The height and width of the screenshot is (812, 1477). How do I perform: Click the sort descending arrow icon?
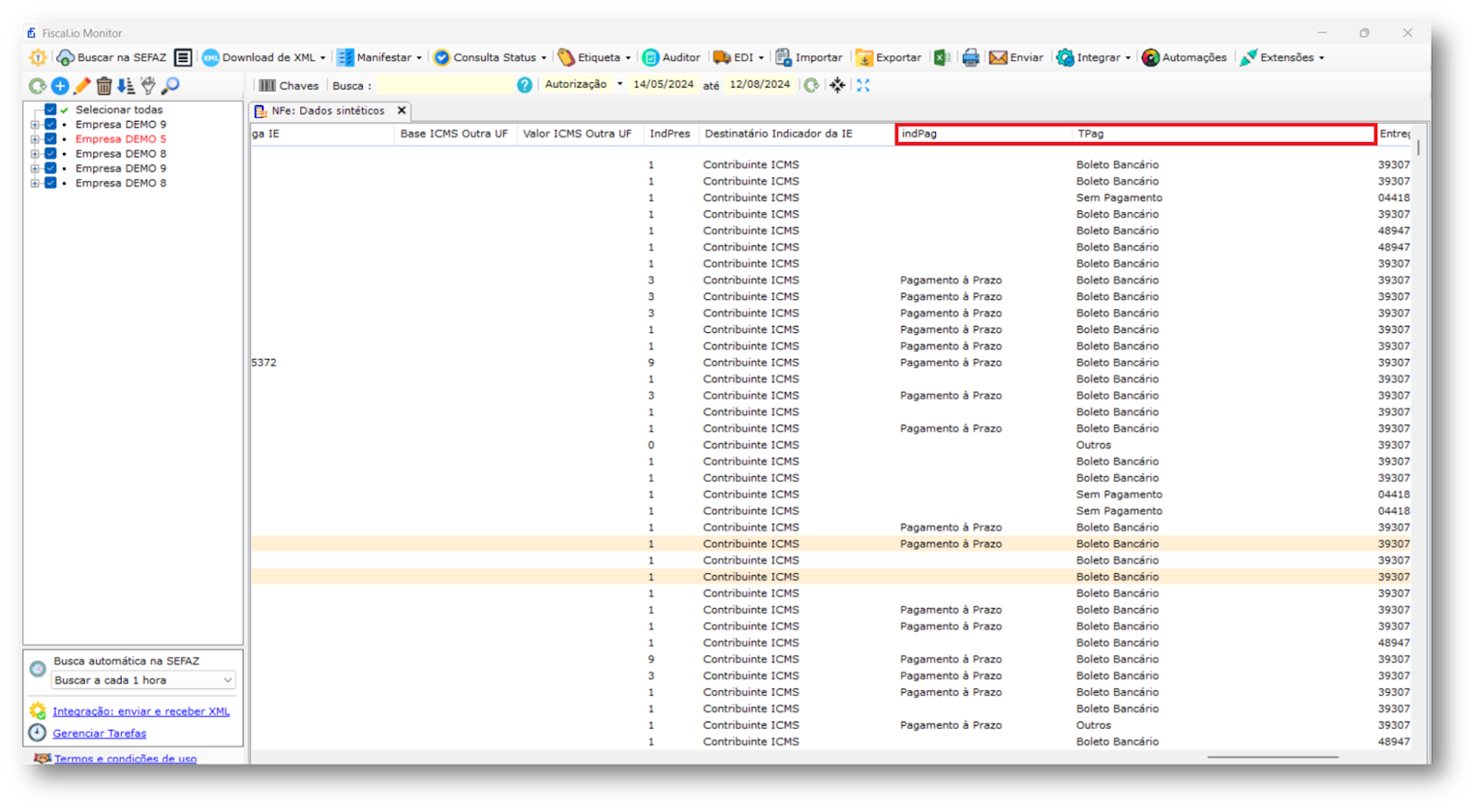click(x=126, y=86)
